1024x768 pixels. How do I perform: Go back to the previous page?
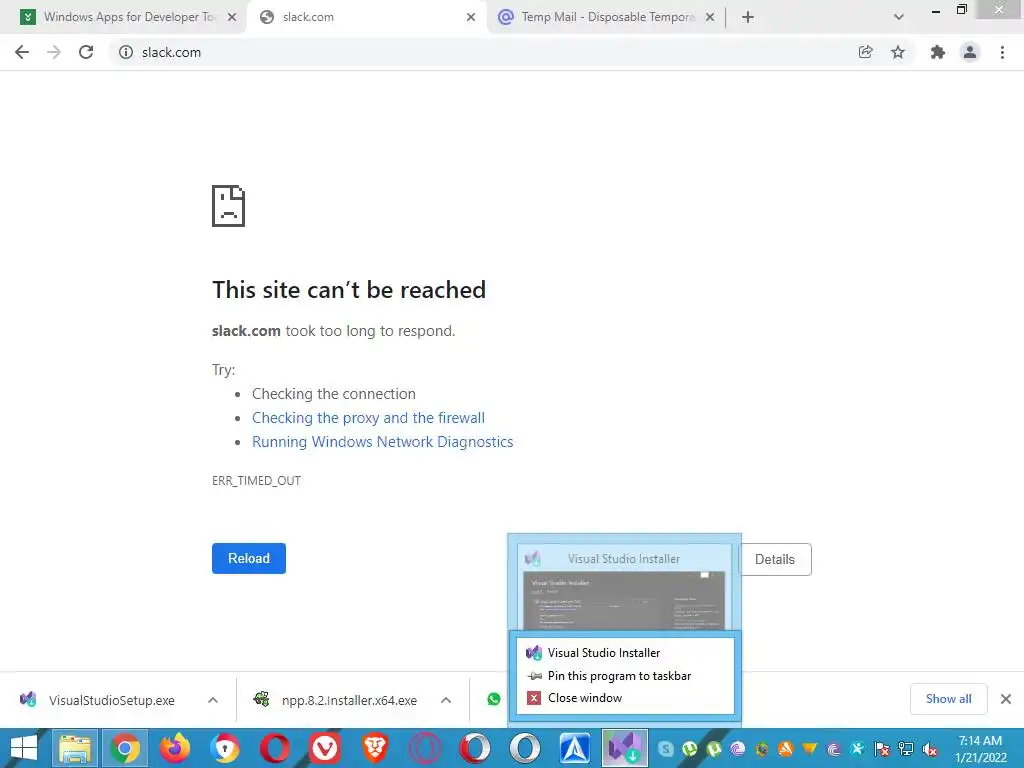click(22, 52)
